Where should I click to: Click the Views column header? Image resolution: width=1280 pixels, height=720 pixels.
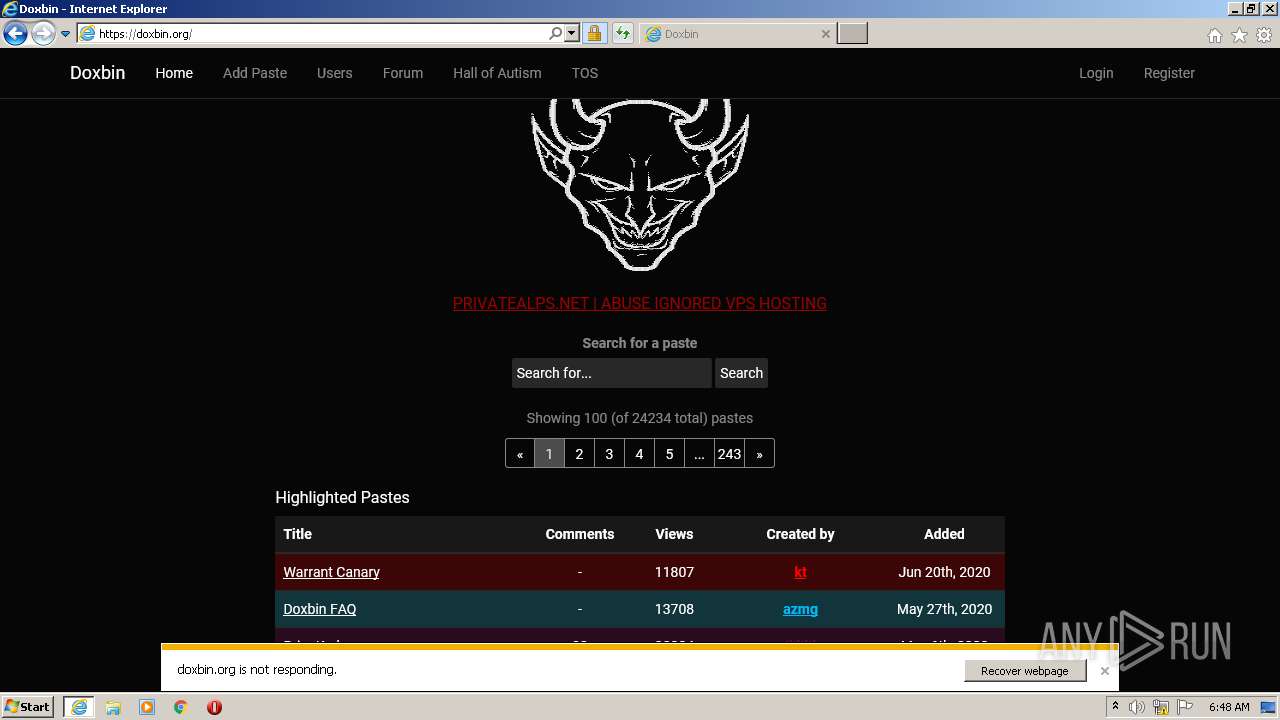tap(674, 534)
